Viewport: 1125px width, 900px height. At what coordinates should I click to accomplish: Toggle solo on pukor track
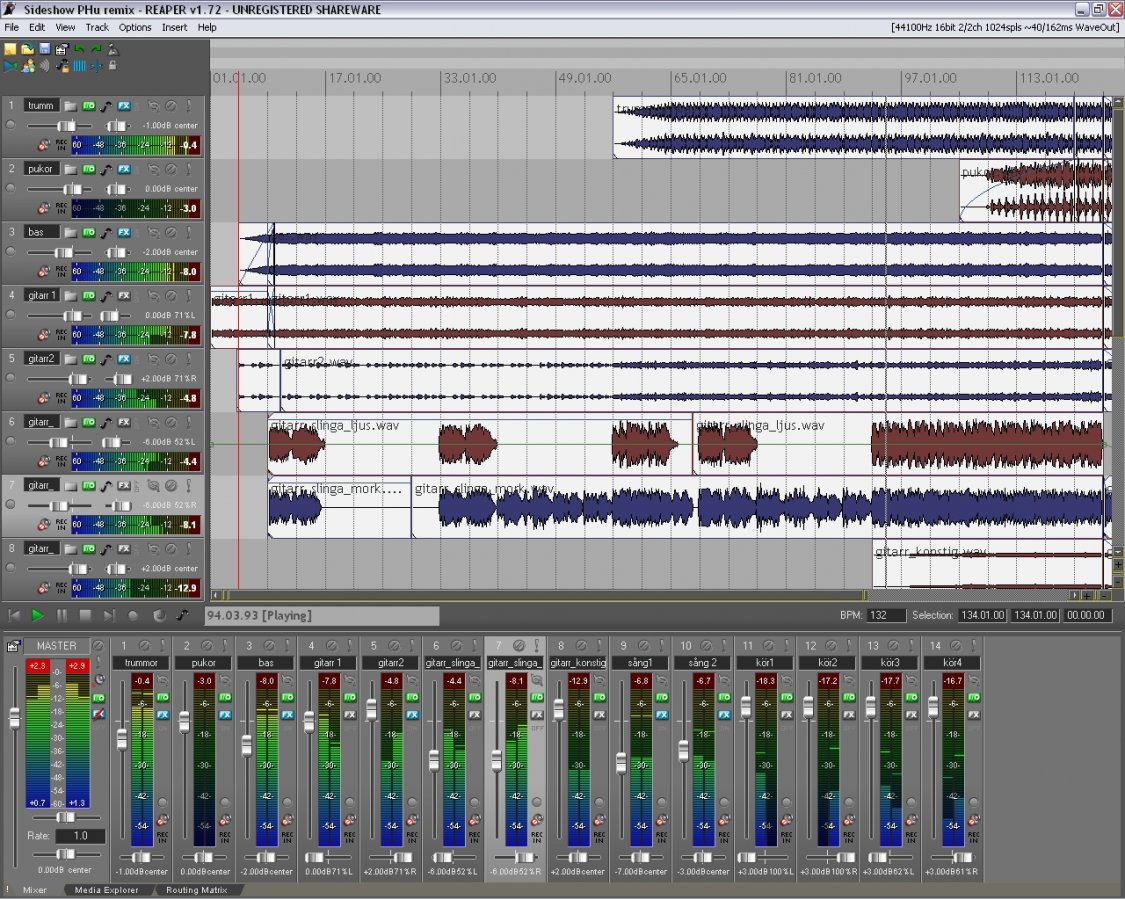click(x=188, y=169)
